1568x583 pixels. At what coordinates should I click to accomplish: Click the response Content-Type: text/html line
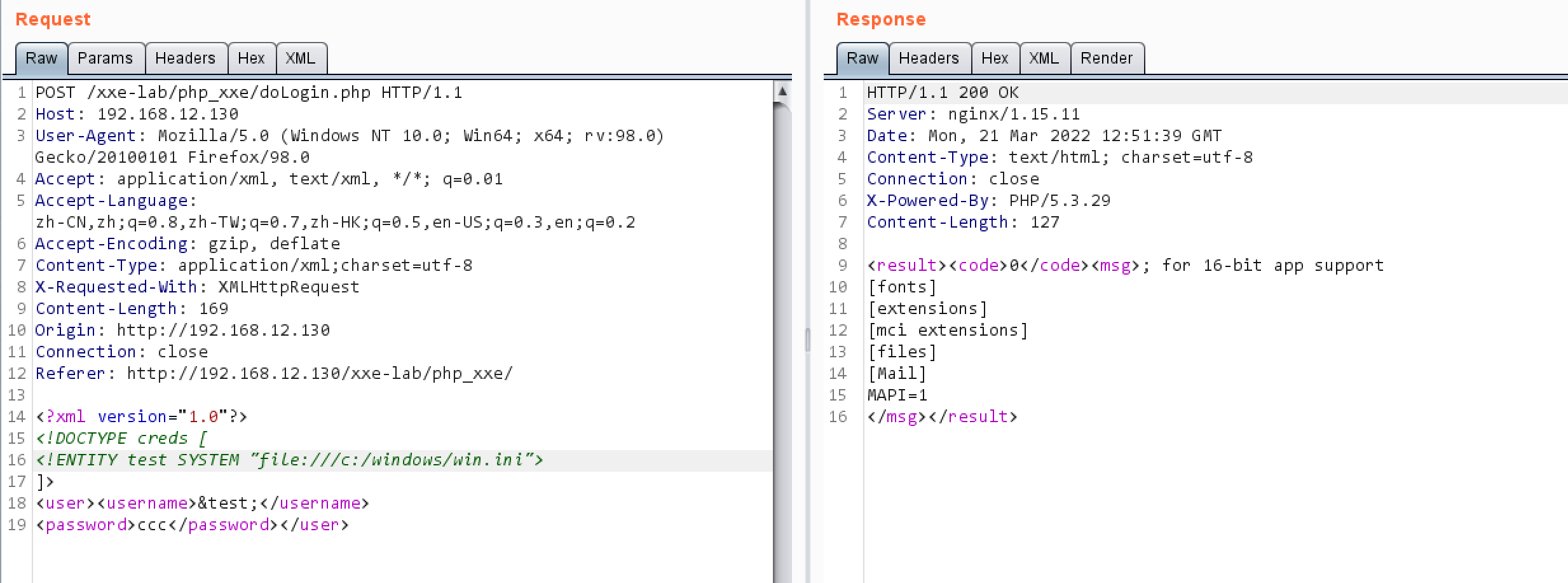click(1060, 158)
